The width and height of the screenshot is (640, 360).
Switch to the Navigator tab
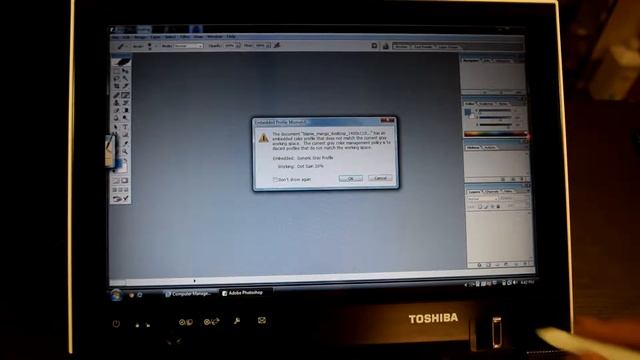point(471,60)
